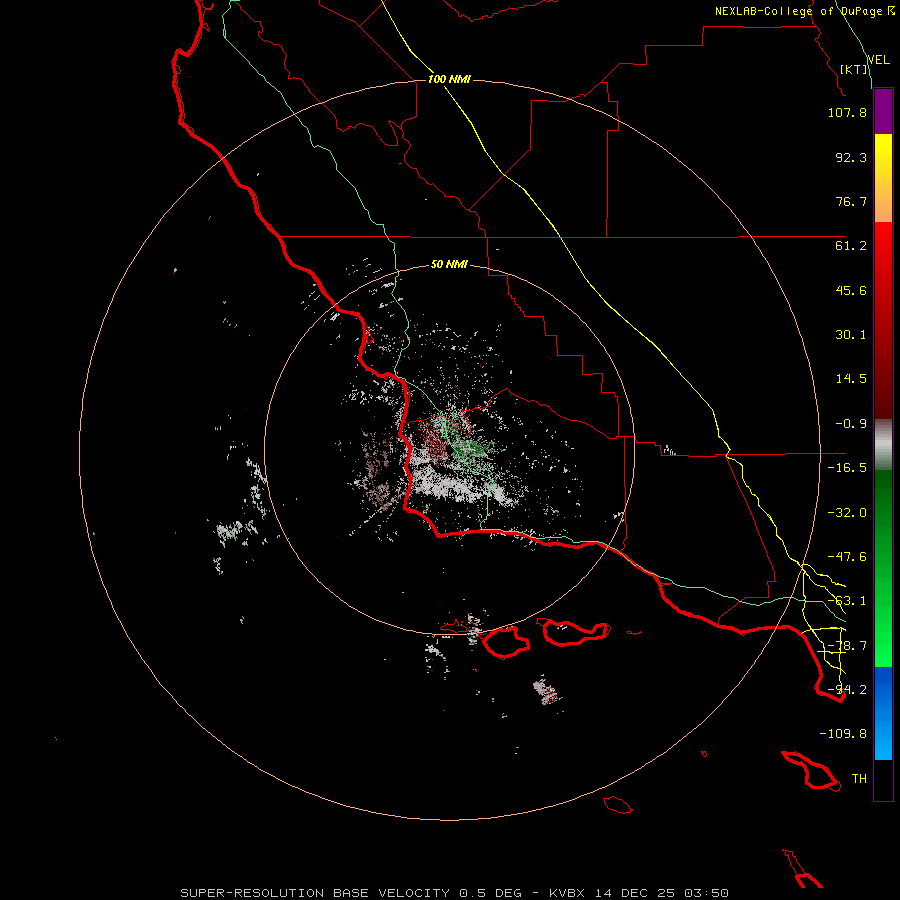Click the TH threshold label
Image resolution: width=900 pixels, height=900 pixels.
point(859,779)
